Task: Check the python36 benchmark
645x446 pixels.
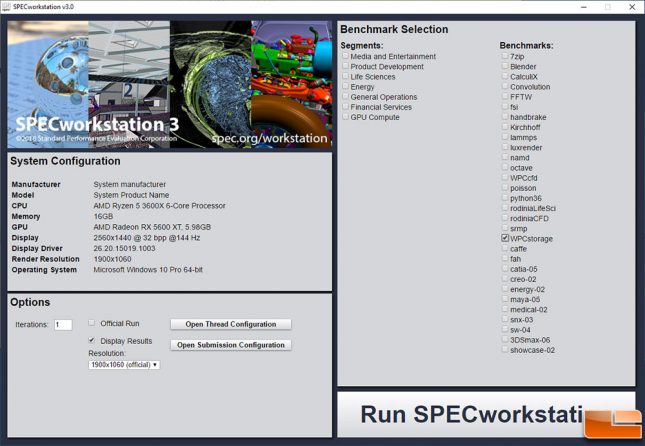Action: tap(505, 198)
